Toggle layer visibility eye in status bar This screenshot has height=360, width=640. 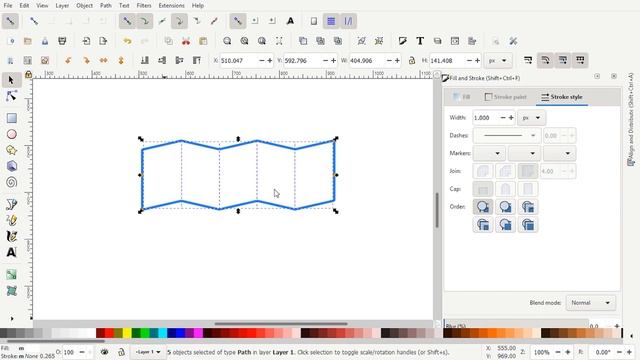[x=104, y=352]
